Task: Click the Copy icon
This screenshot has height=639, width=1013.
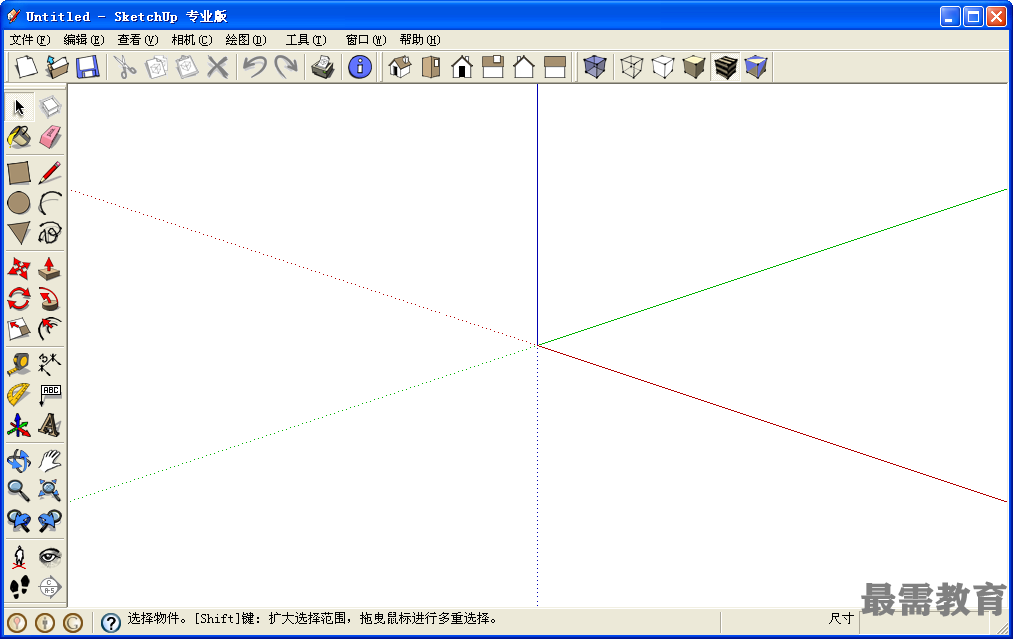Action: [x=156, y=67]
